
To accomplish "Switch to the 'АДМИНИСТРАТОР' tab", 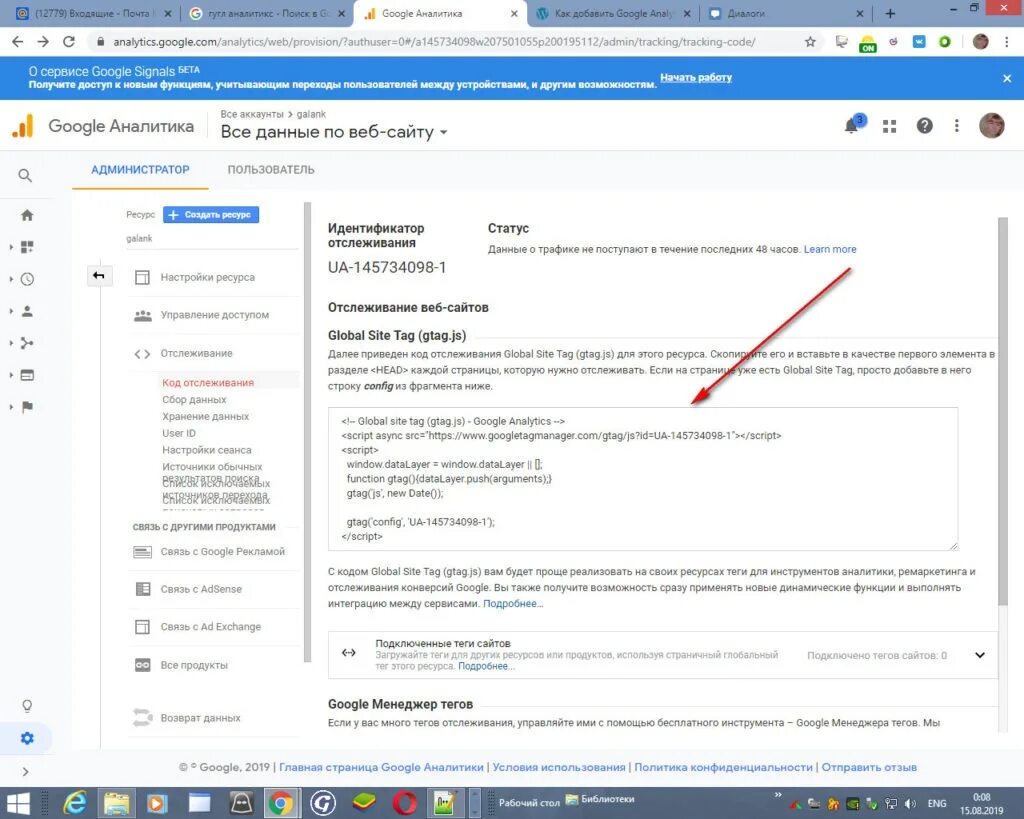I will pos(140,170).
